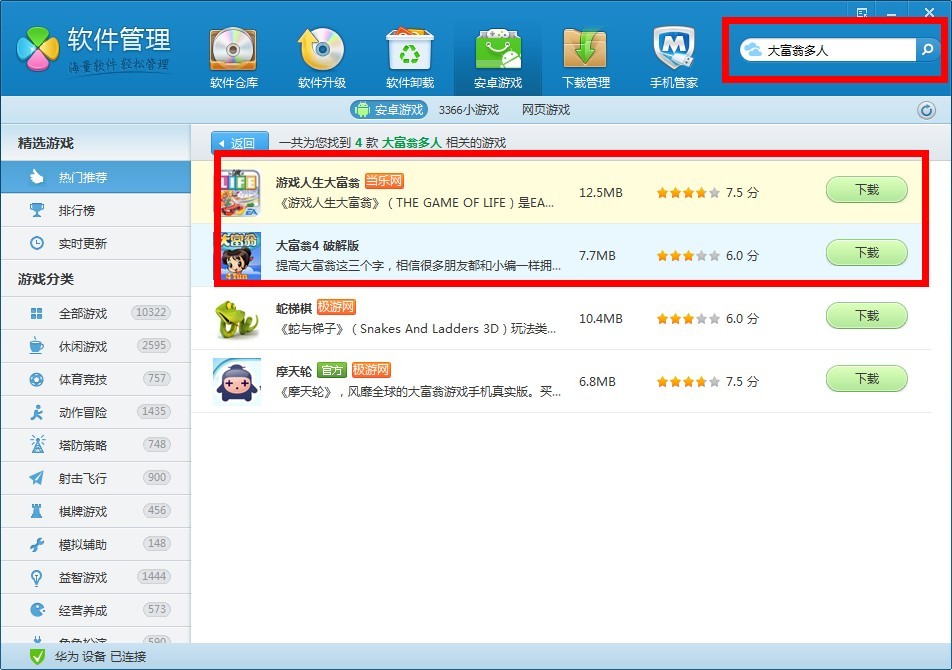Click the 返回 back button
The image size is (952, 670).
(240, 143)
